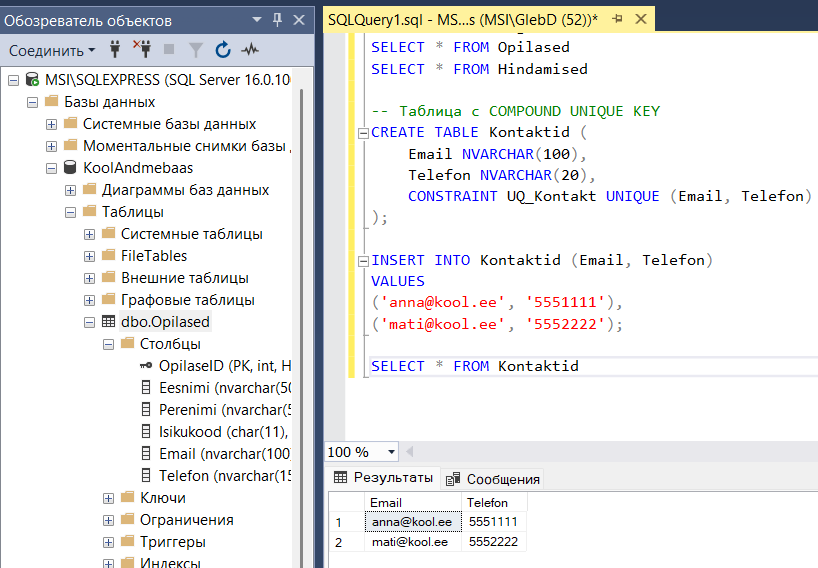The height and width of the screenshot is (568, 818).
Task: Click the disconnect plug icon with red X
Action: click(x=142, y=49)
